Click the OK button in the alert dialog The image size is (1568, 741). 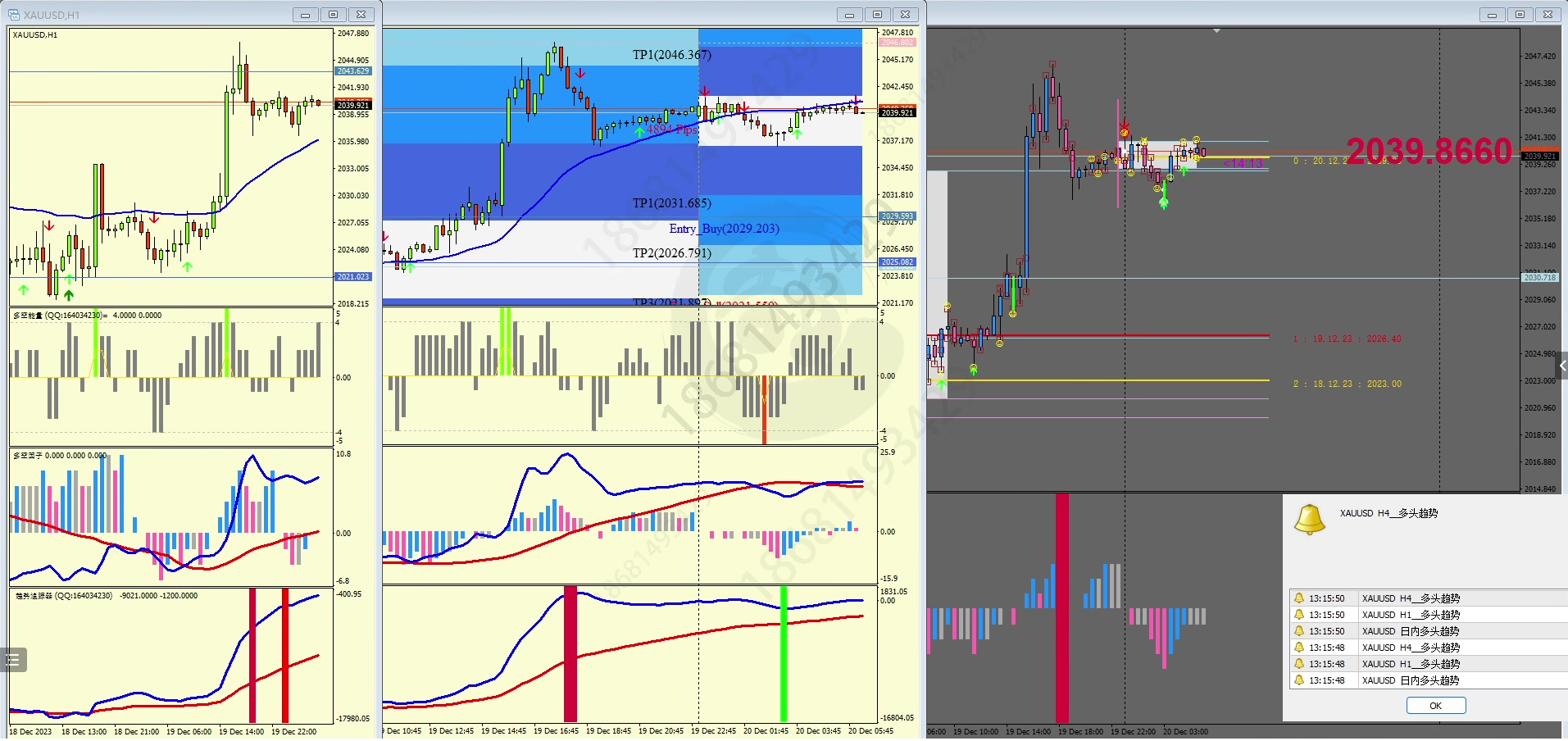pyautogui.click(x=1436, y=706)
